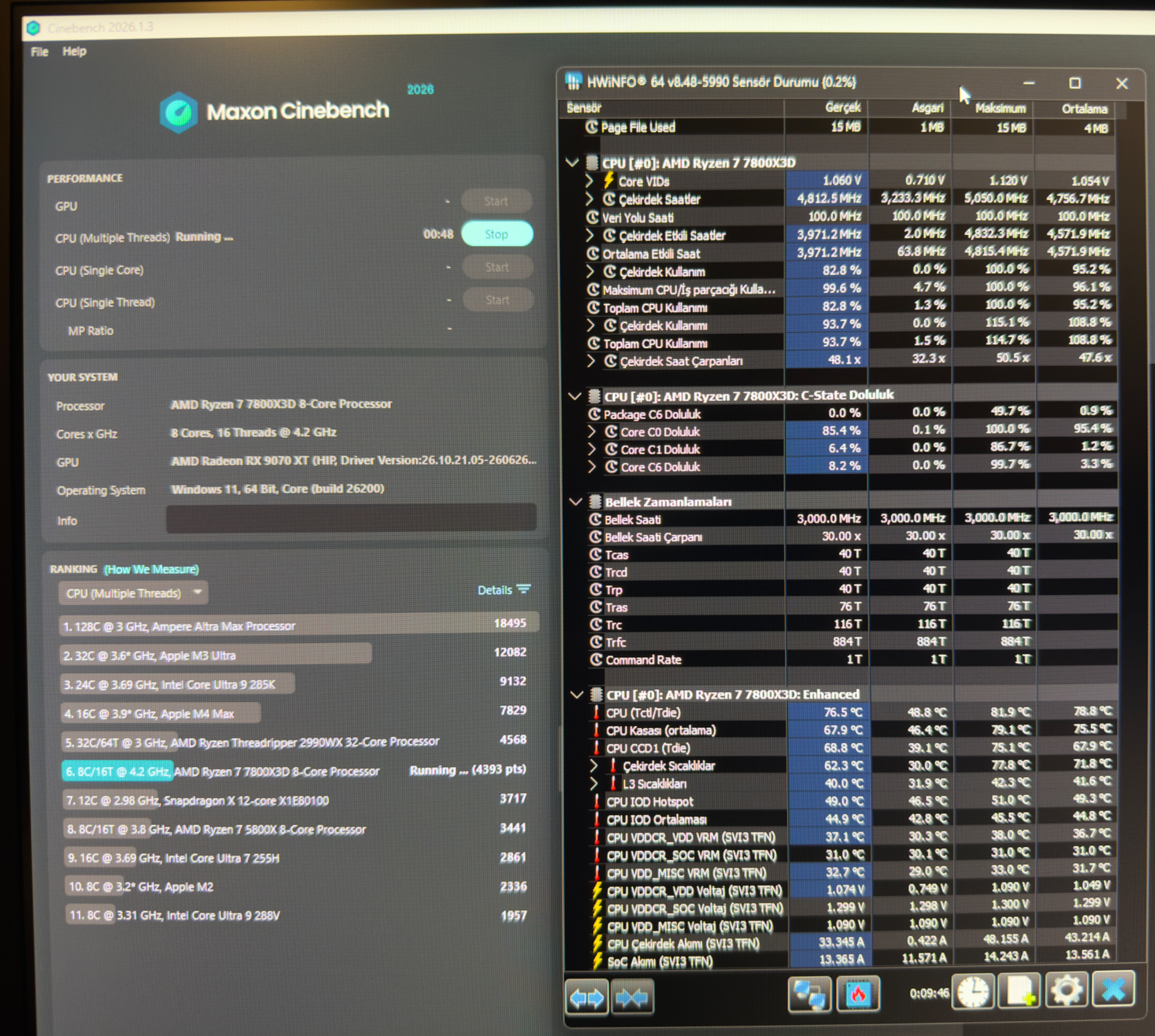1155x1036 pixels.
Task: Open the CPU (Multiple Threads) ranking dropdown
Action: (x=133, y=593)
